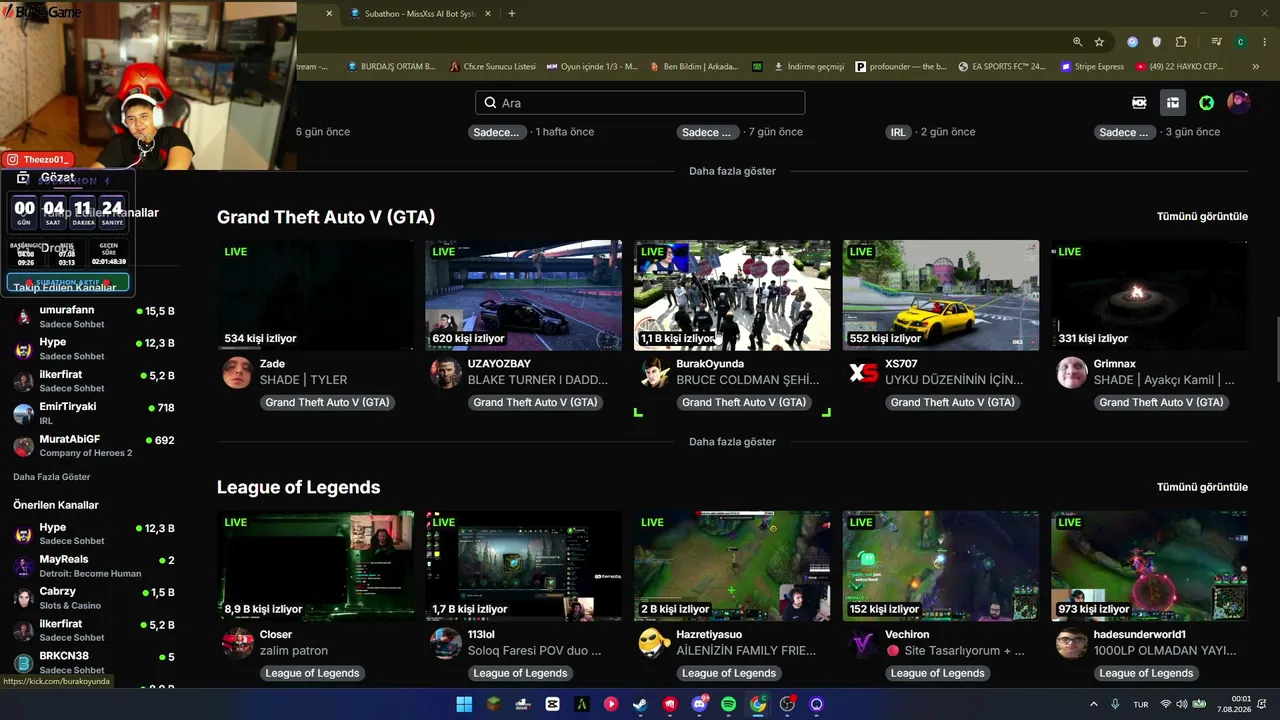Open Chrome zoom magnifier in address bar
Viewport: 1280px width, 720px height.
pos(1077,42)
